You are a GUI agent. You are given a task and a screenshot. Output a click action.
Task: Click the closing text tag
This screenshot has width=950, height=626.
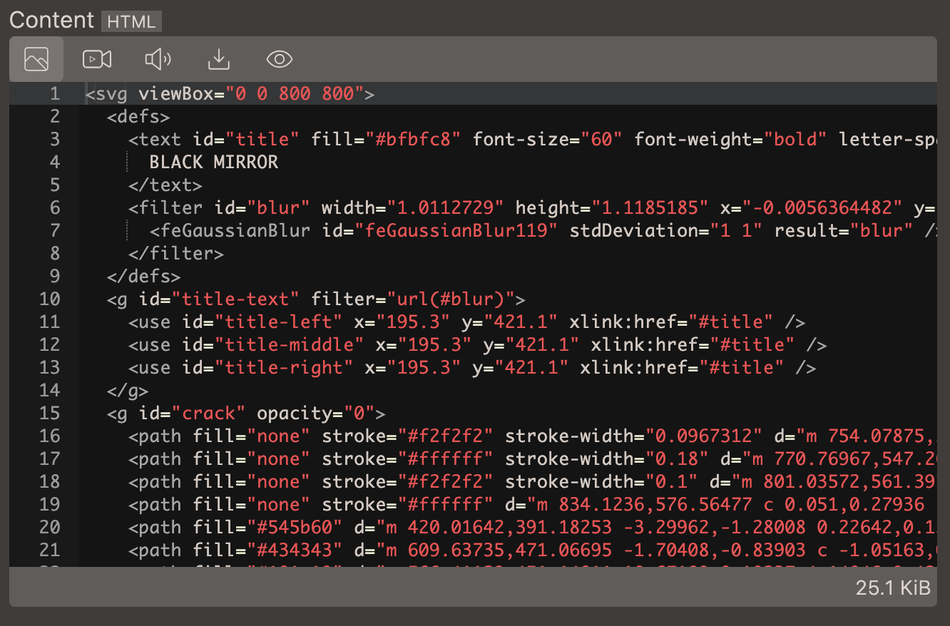165,185
